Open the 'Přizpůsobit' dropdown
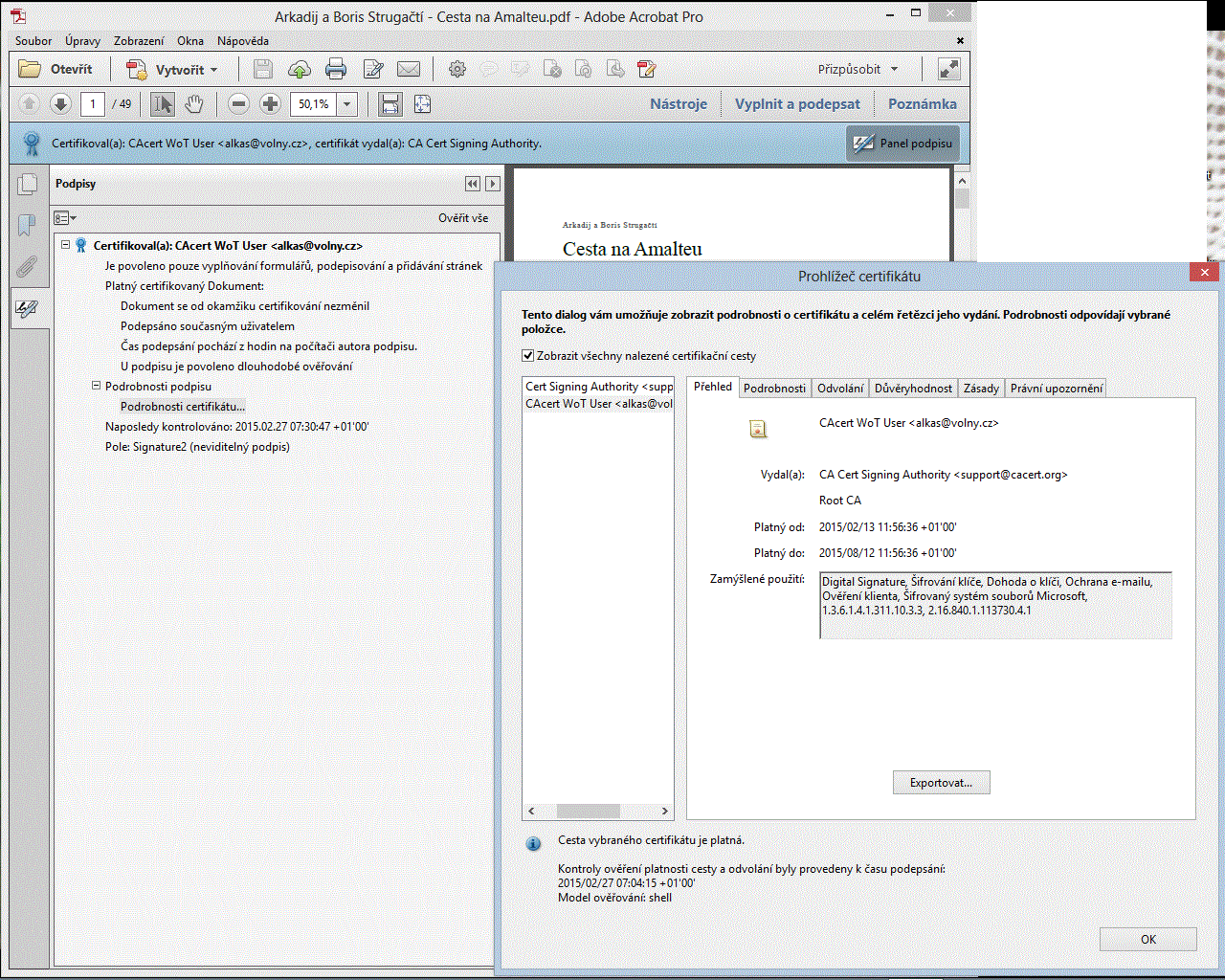The width and height of the screenshot is (1225, 980). point(857,69)
